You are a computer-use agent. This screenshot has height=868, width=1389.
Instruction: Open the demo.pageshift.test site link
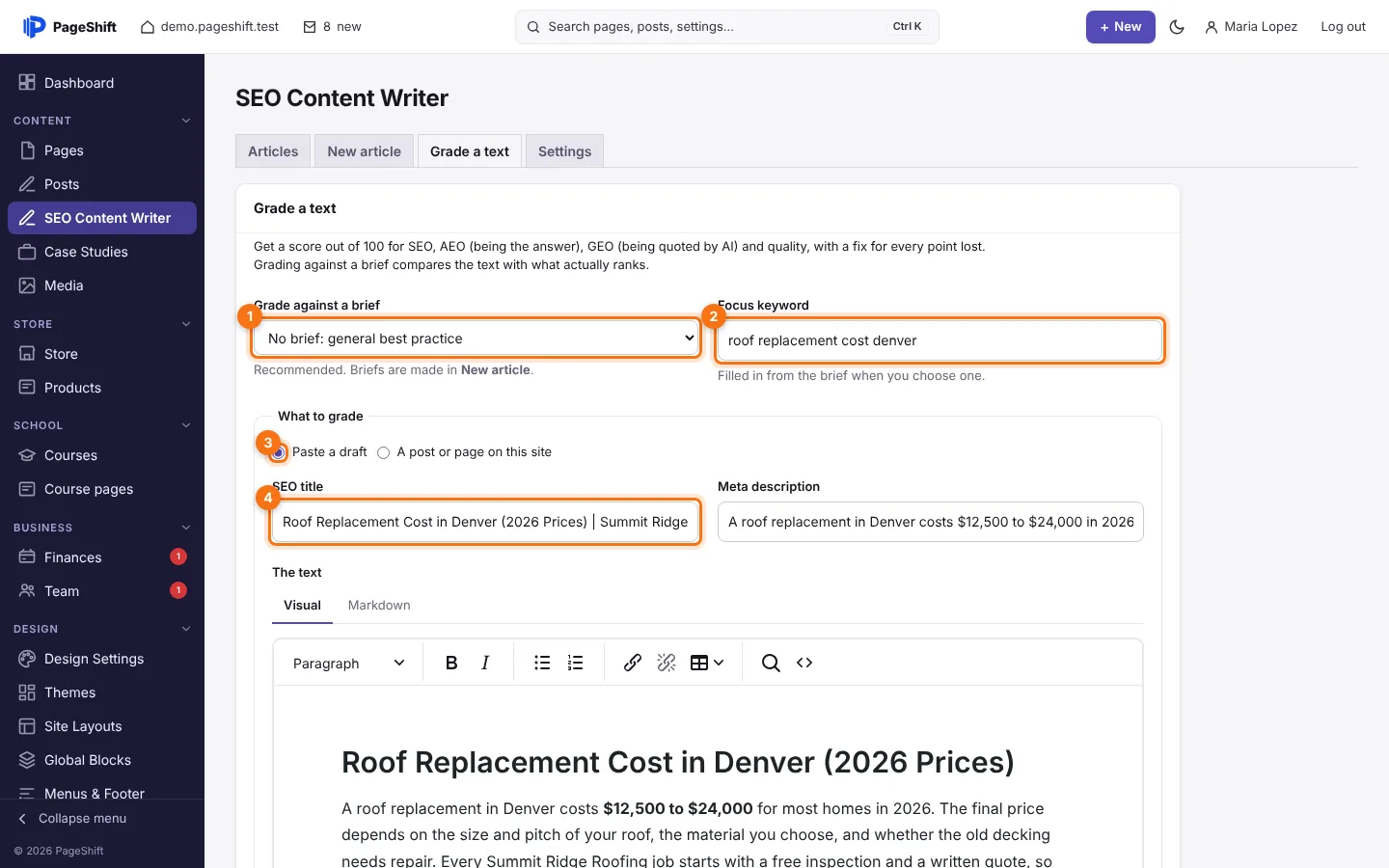point(209,27)
